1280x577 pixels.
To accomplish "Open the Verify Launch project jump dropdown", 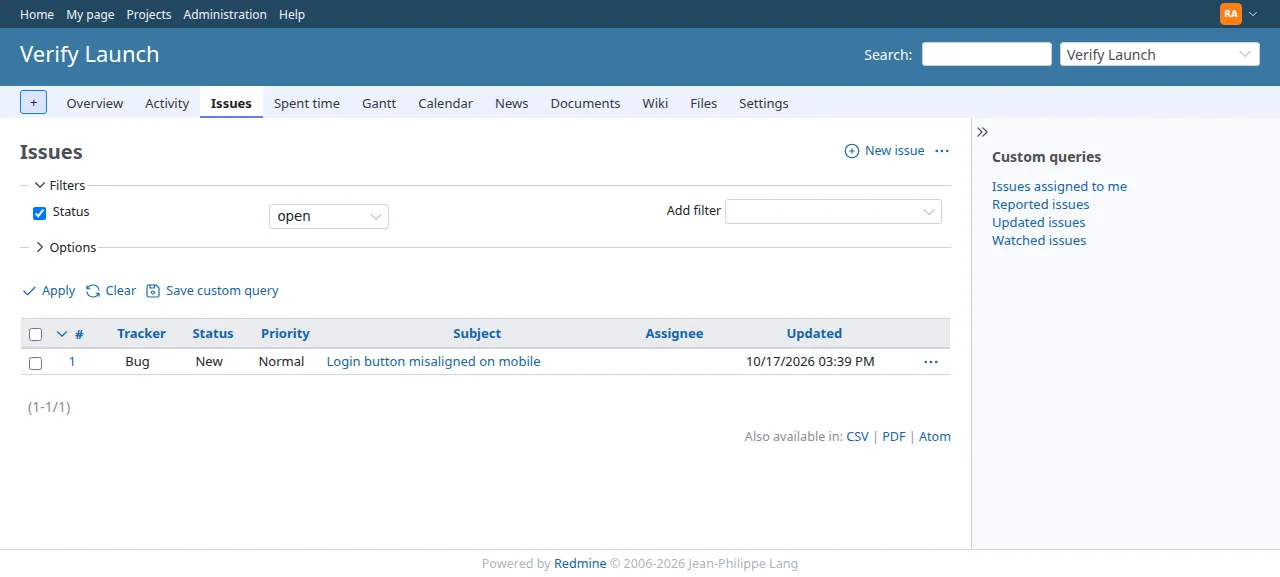I will click(1160, 54).
